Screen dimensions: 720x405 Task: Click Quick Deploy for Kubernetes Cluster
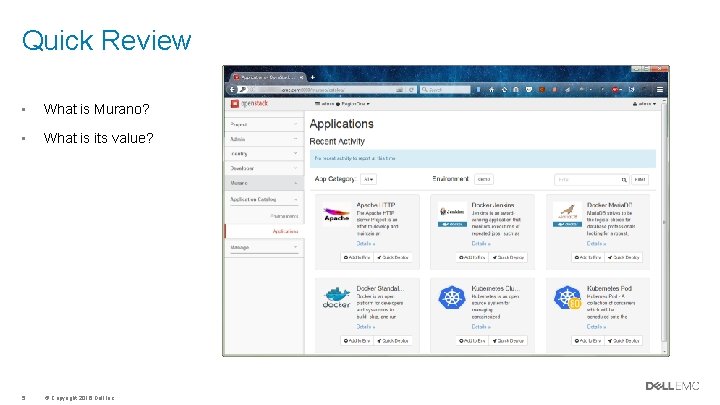point(508,341)
